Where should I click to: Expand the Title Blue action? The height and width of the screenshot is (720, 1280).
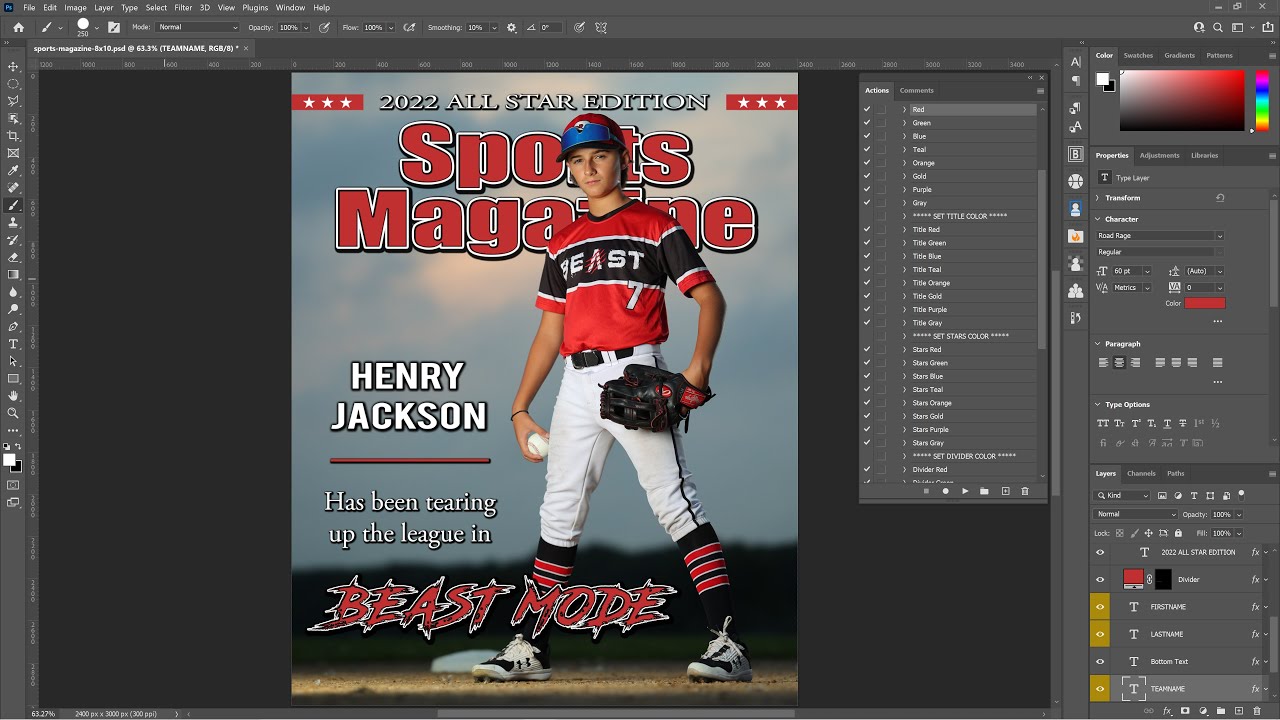pos(904,256)
